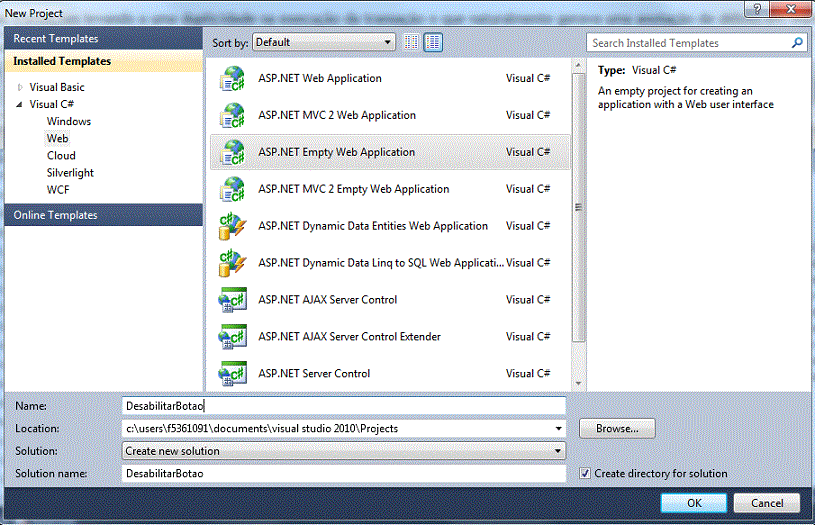Click the ASP.NET Server Control template icon
The height and width of the screenshot is (525, 815).
232,374
